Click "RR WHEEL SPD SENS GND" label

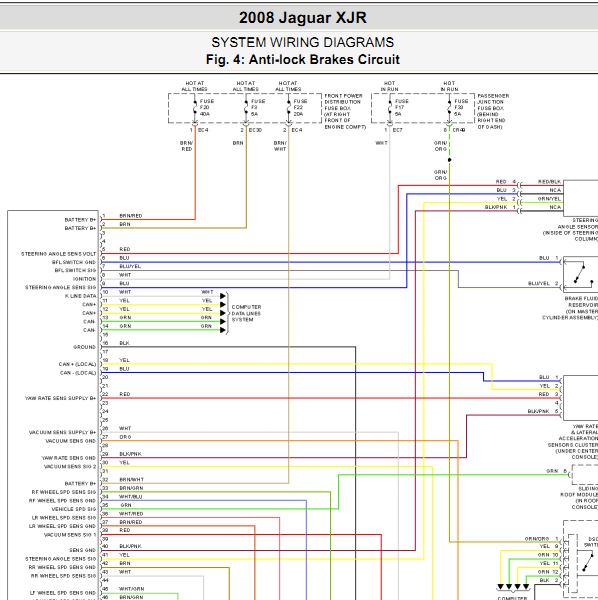pos(63,567)
